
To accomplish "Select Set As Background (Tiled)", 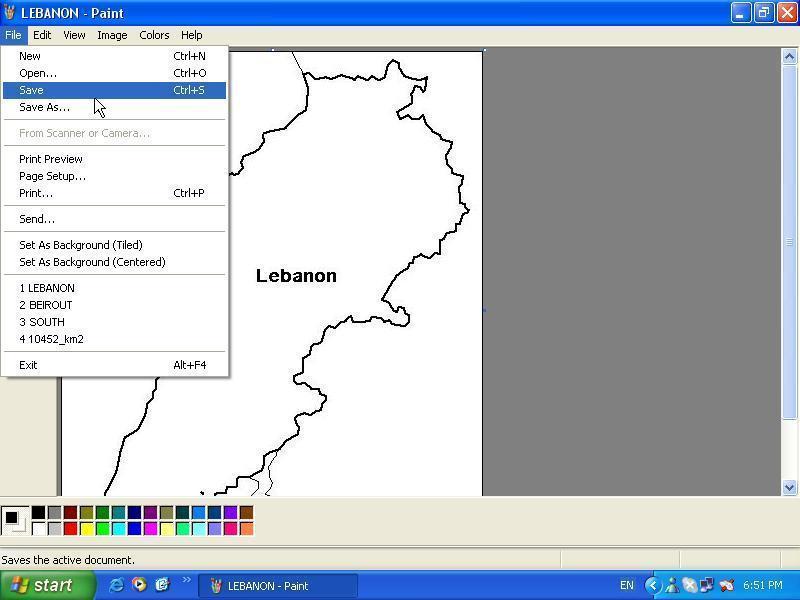I will coord(114,245).
